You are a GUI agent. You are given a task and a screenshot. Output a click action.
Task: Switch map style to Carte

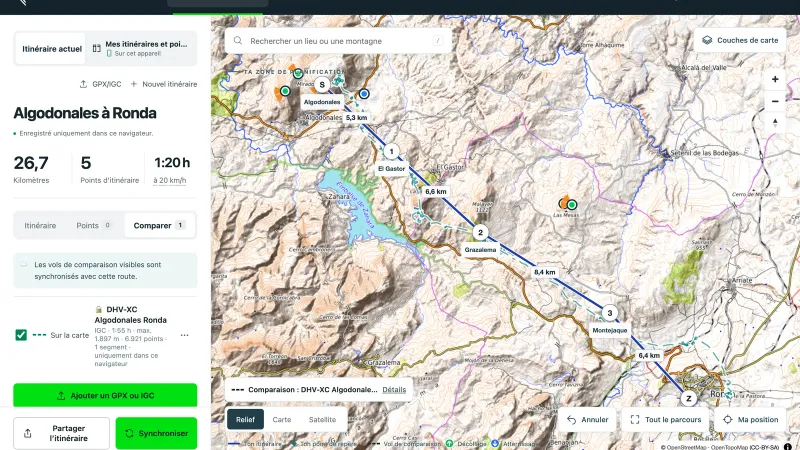[x=282, y=419]
